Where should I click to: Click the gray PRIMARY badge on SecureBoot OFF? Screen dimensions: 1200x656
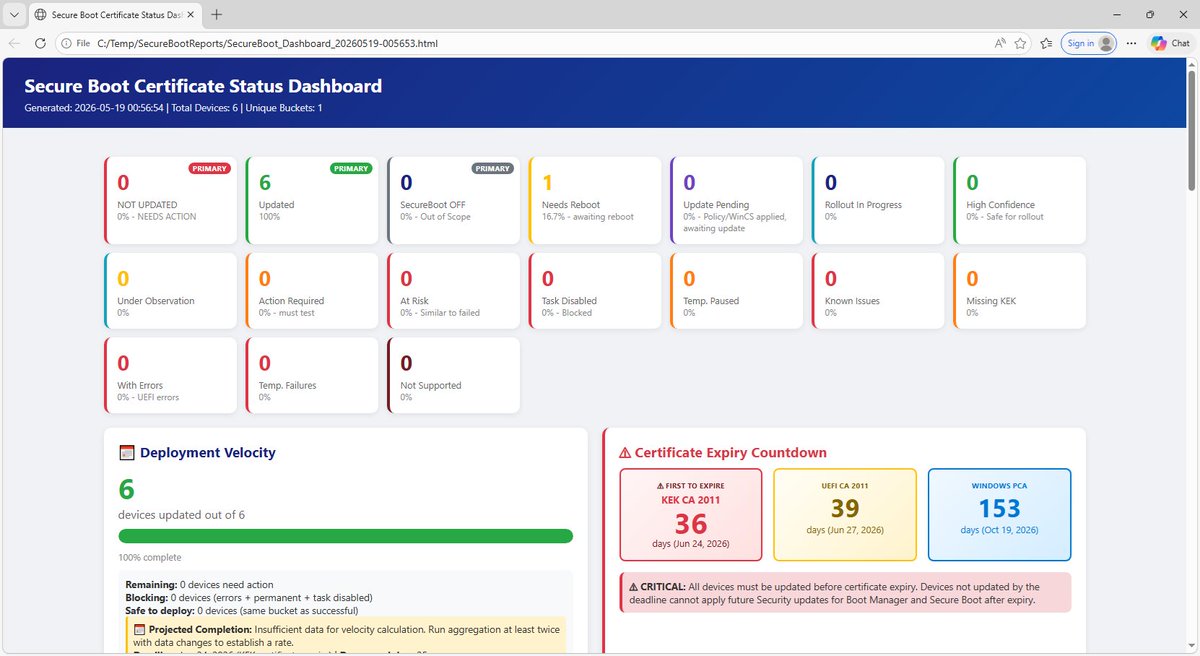[x=493, y=169]
